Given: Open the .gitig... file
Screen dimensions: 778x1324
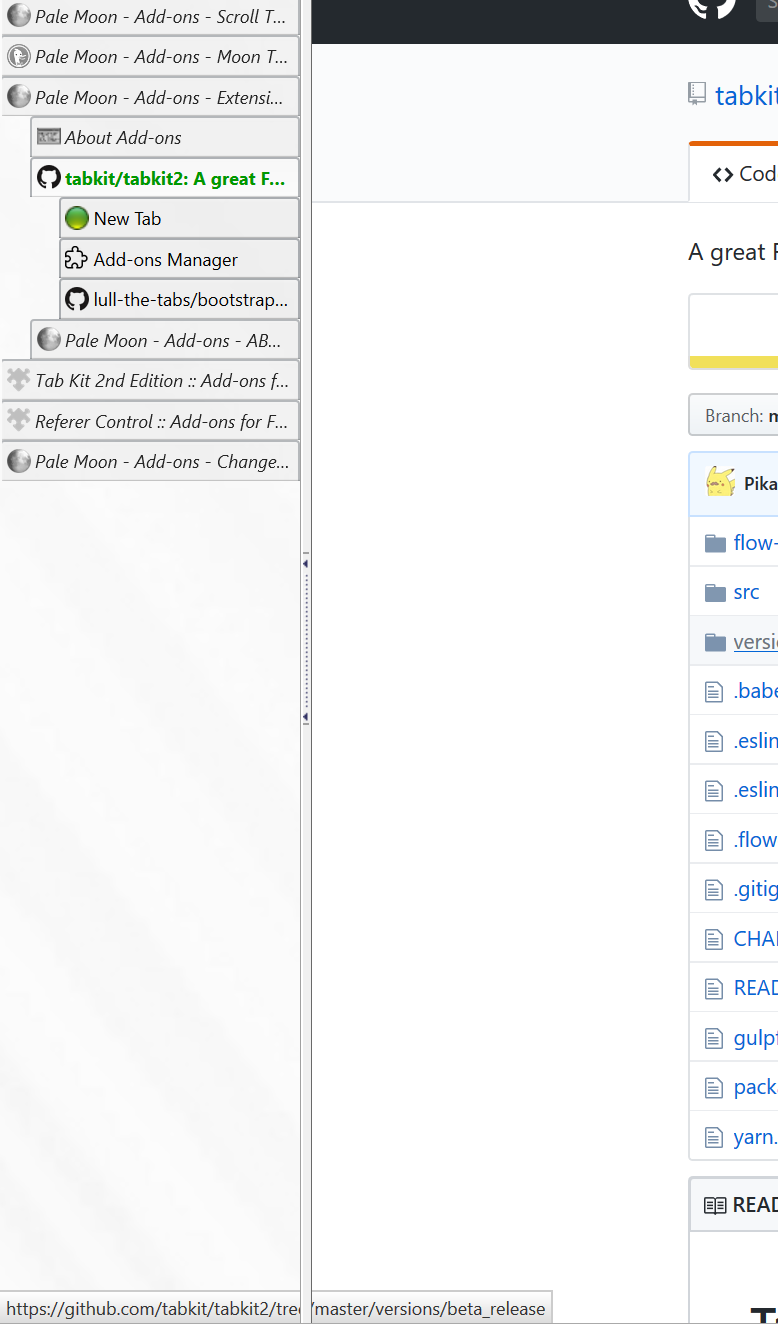Looking at the screenshot, I should click(755, 889).
